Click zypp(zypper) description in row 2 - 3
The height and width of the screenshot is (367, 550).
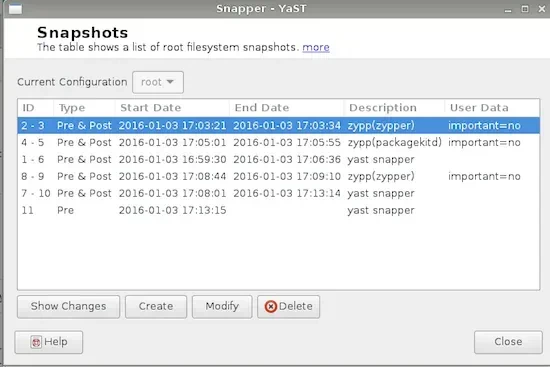tap(381, 126)
